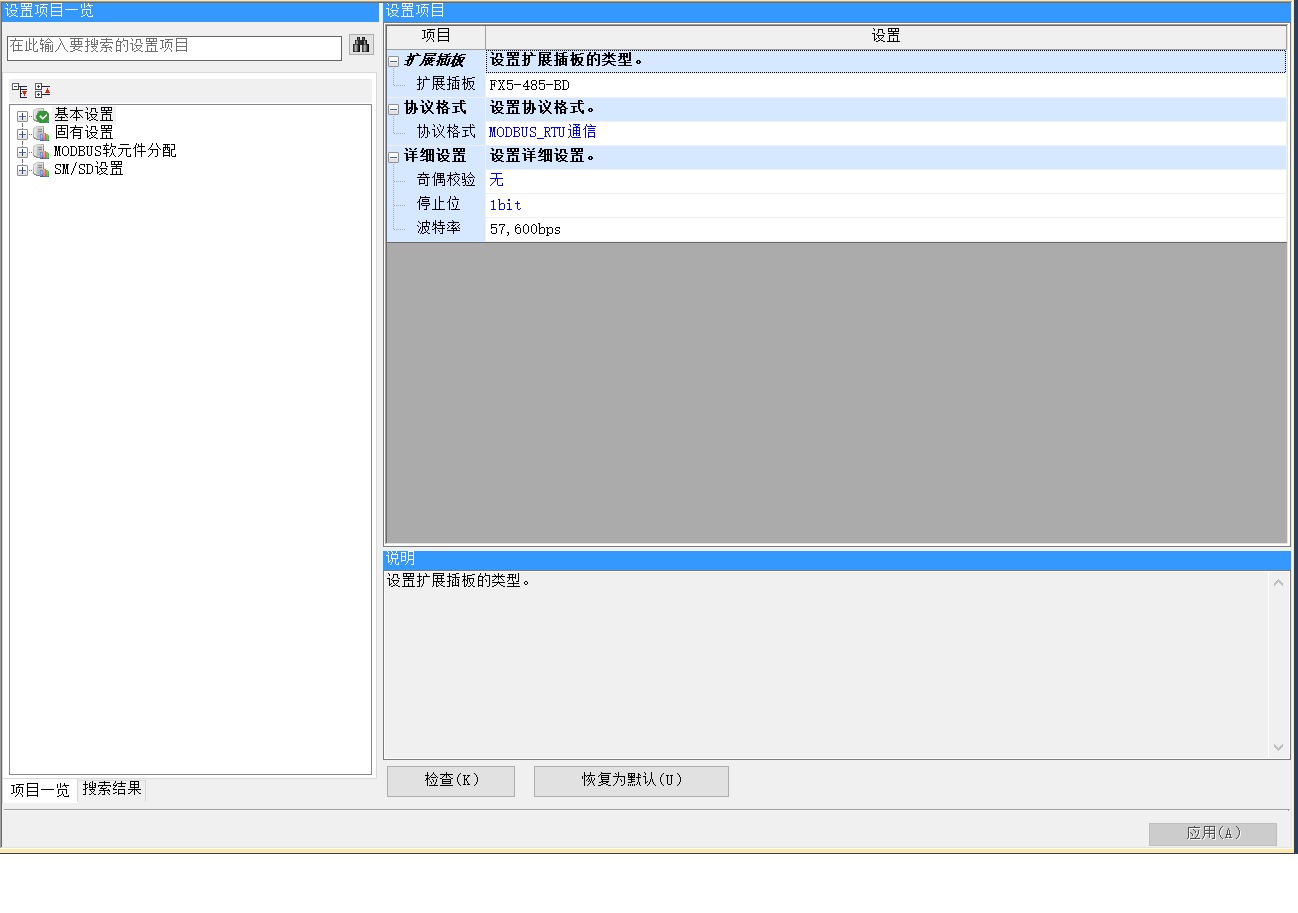Click the 检查(K) button
Screen dimensions: 1298x913
(451, 781)
